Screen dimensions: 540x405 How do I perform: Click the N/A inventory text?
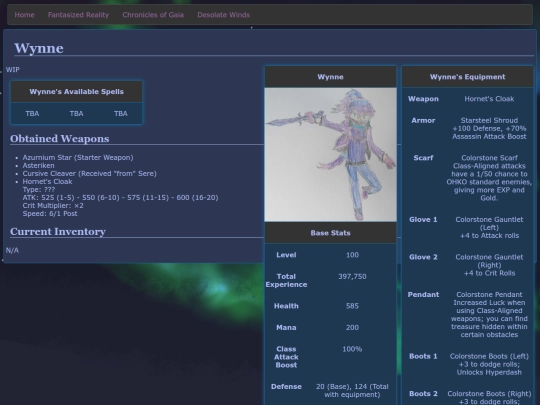pyautogui.click(x=12, y=250)
